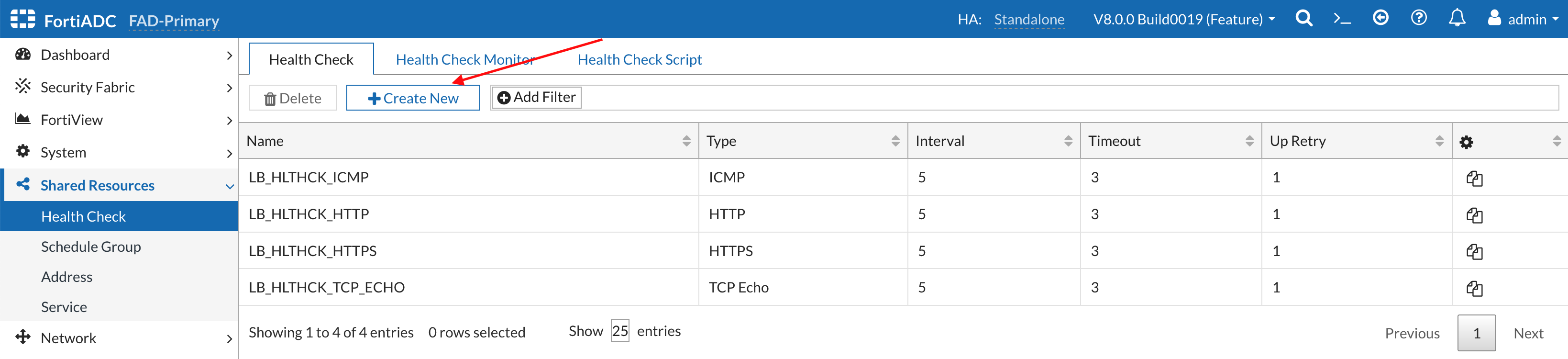1568x359 pixels.
Task: Click the Delete button
Action: [293, 98]
